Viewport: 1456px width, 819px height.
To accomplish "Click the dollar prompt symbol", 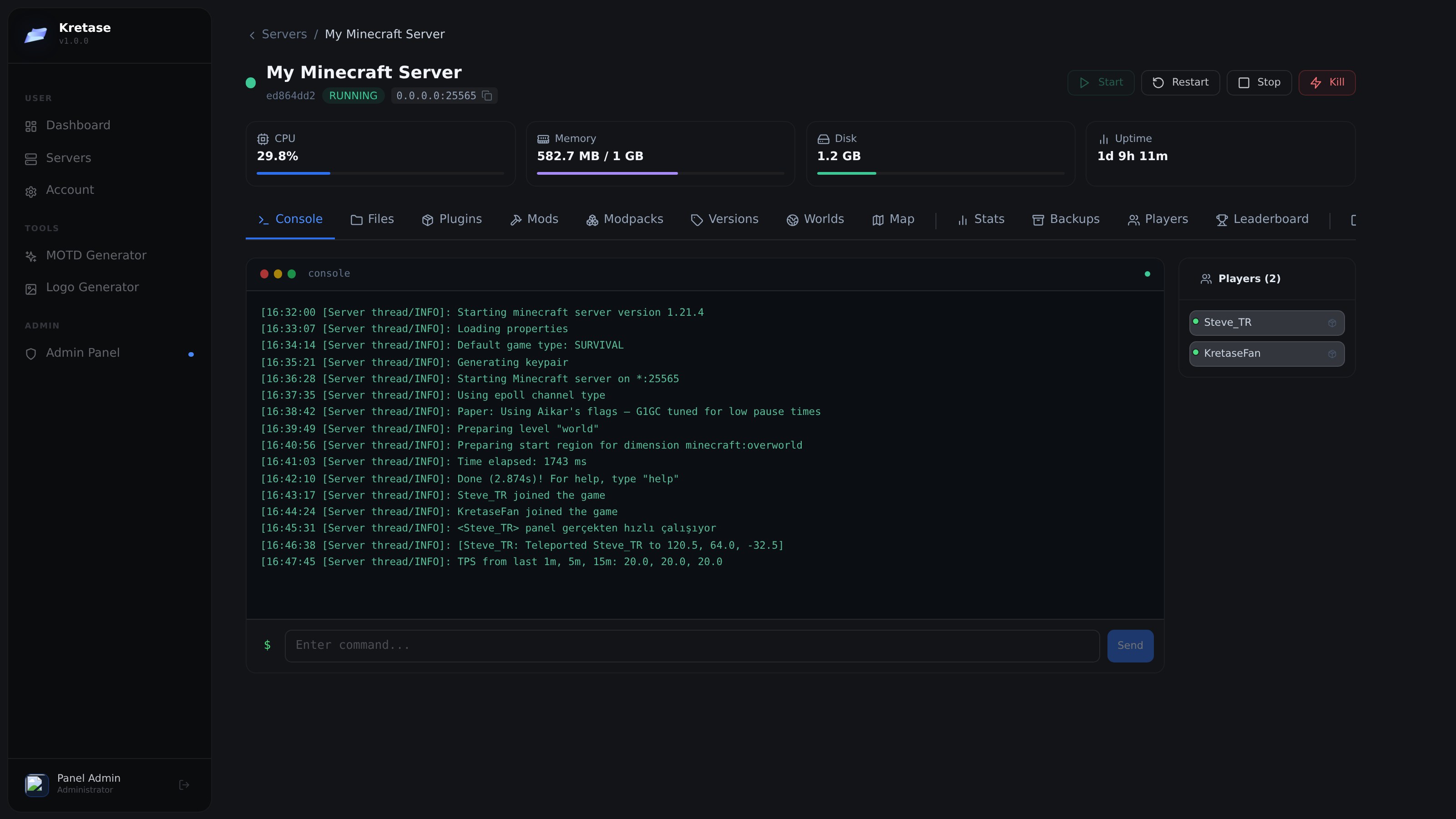I will [268, 646].
